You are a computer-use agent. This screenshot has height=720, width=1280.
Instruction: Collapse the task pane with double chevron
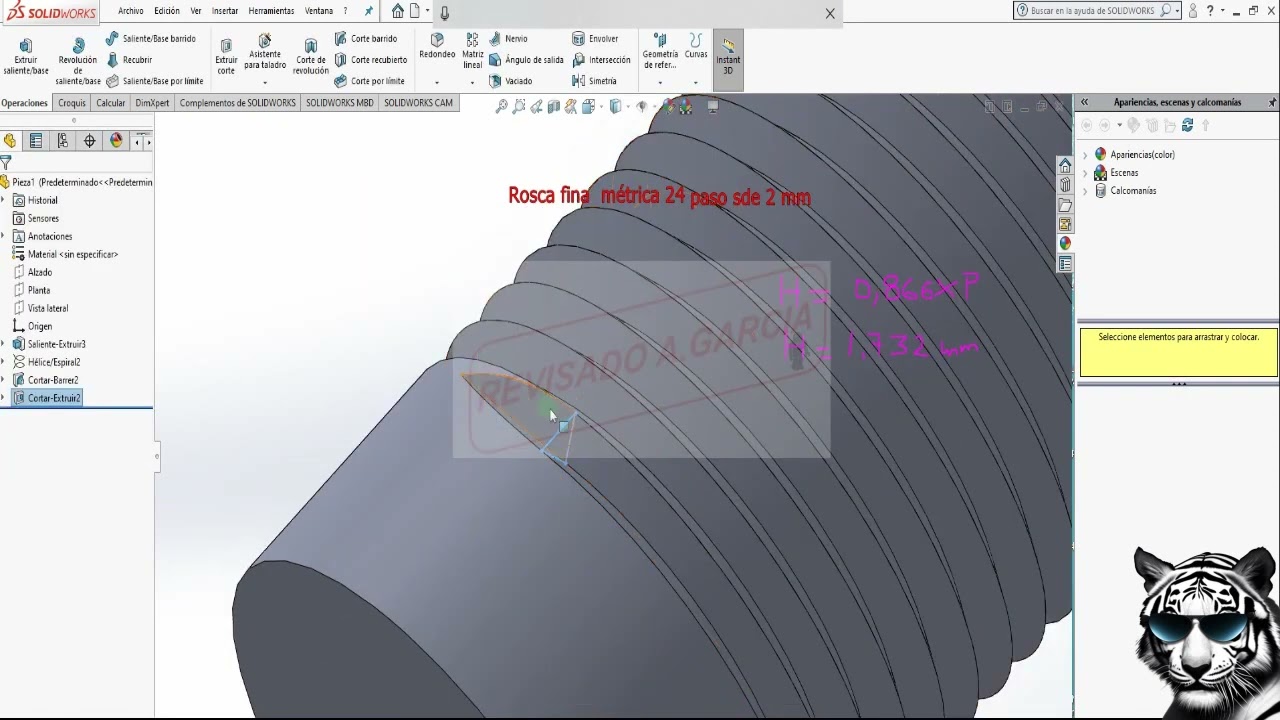[1084, 102]
